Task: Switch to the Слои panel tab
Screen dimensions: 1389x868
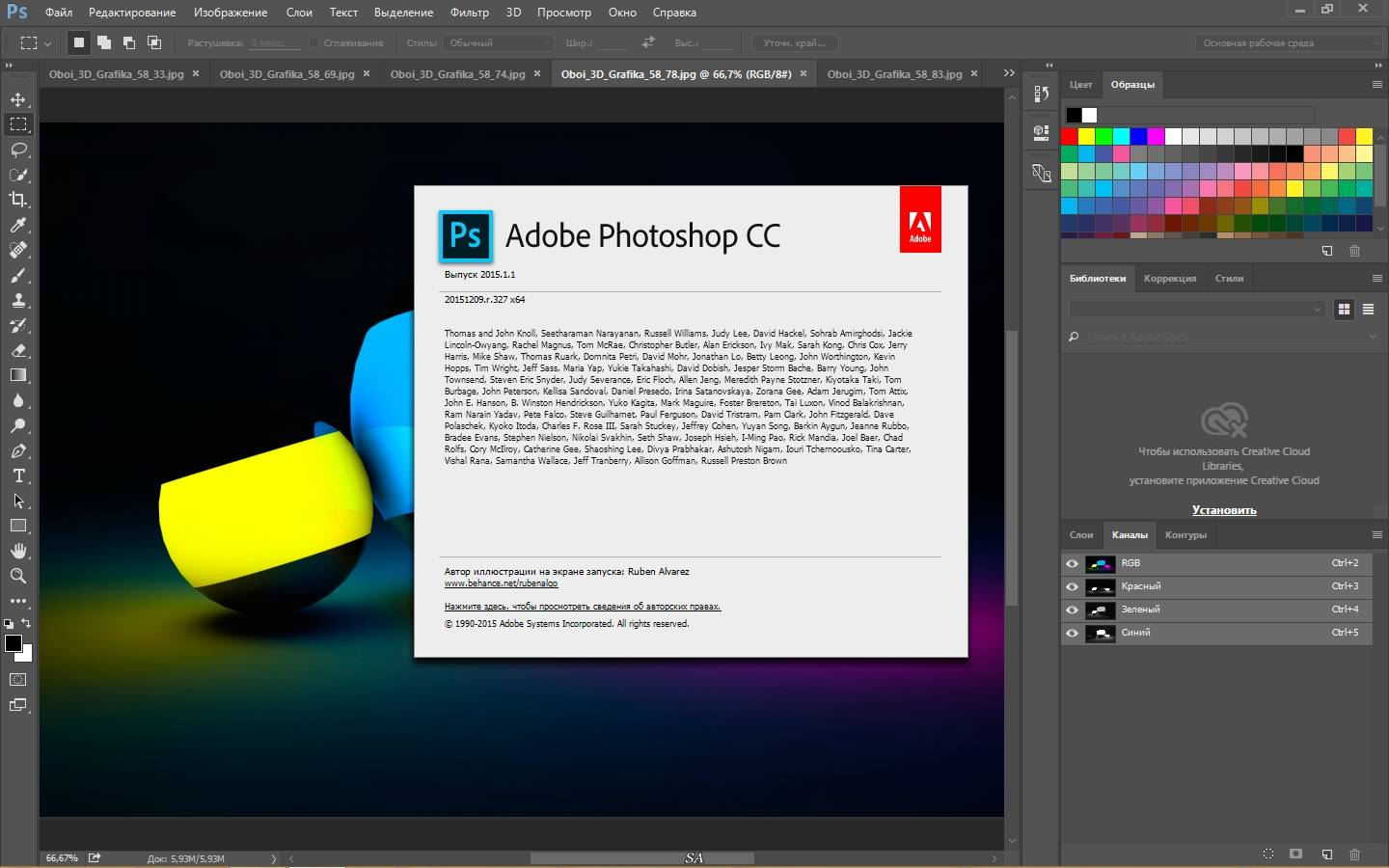Action: 1081,534
